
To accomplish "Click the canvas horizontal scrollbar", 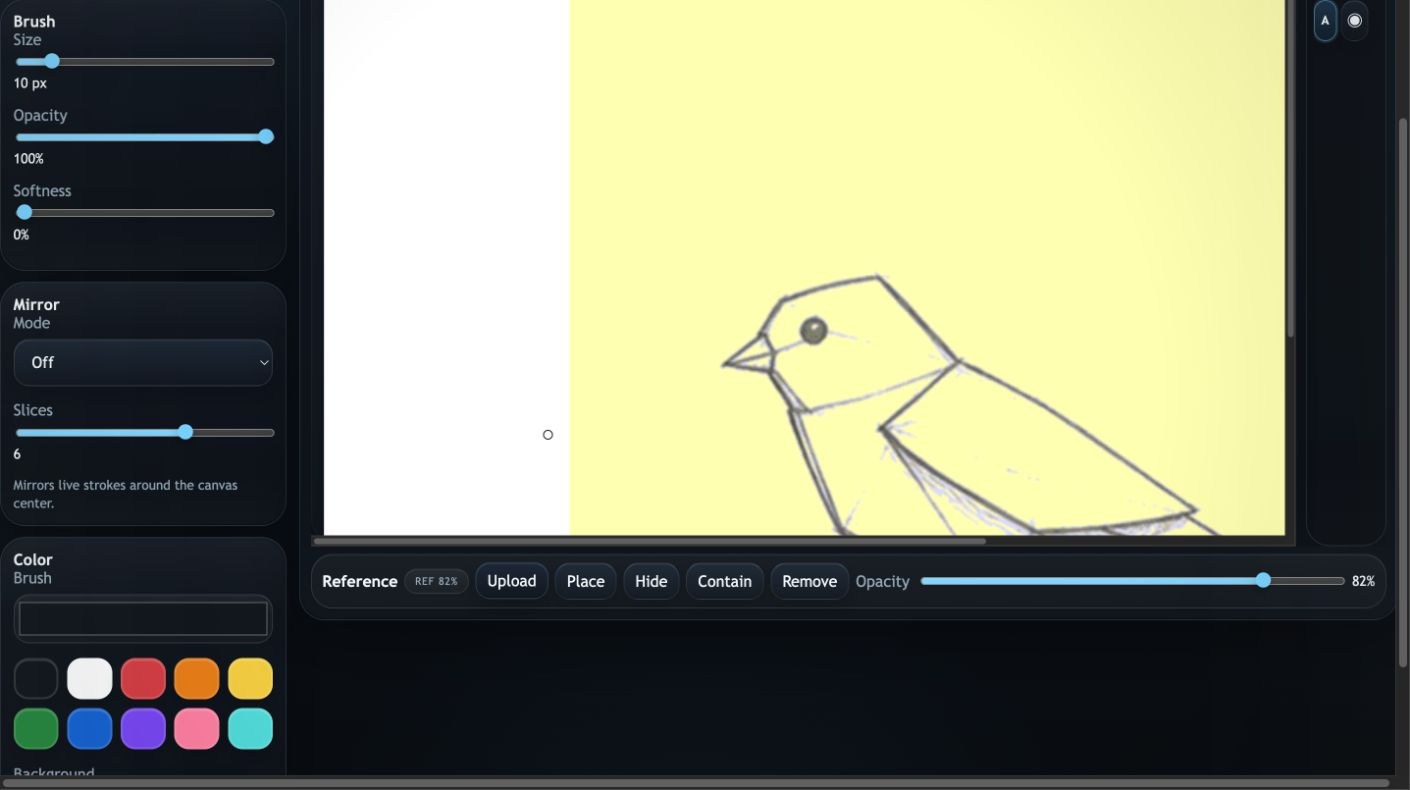I will [650, 541].
